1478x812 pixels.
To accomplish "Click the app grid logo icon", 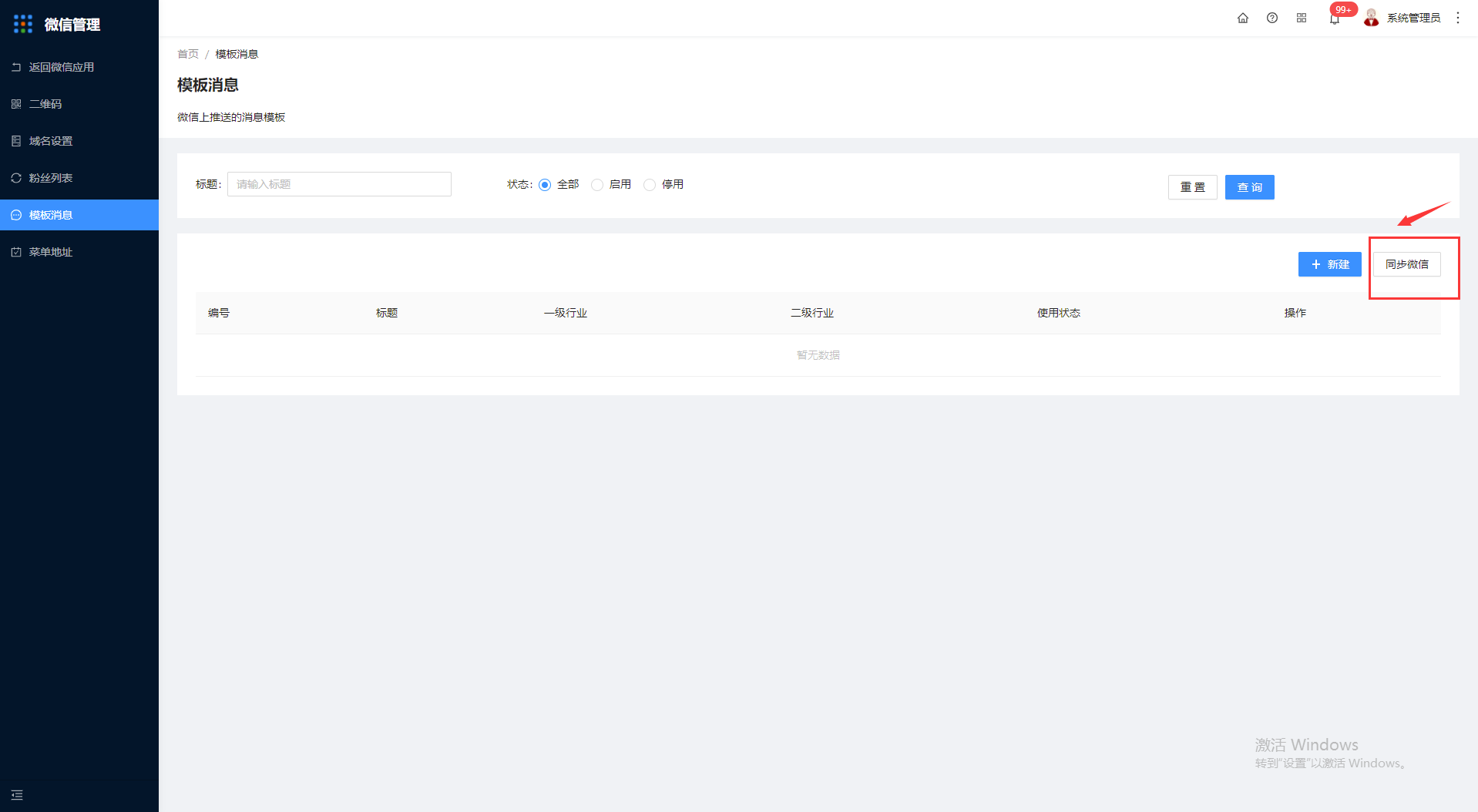I will [x=23, y=24].
